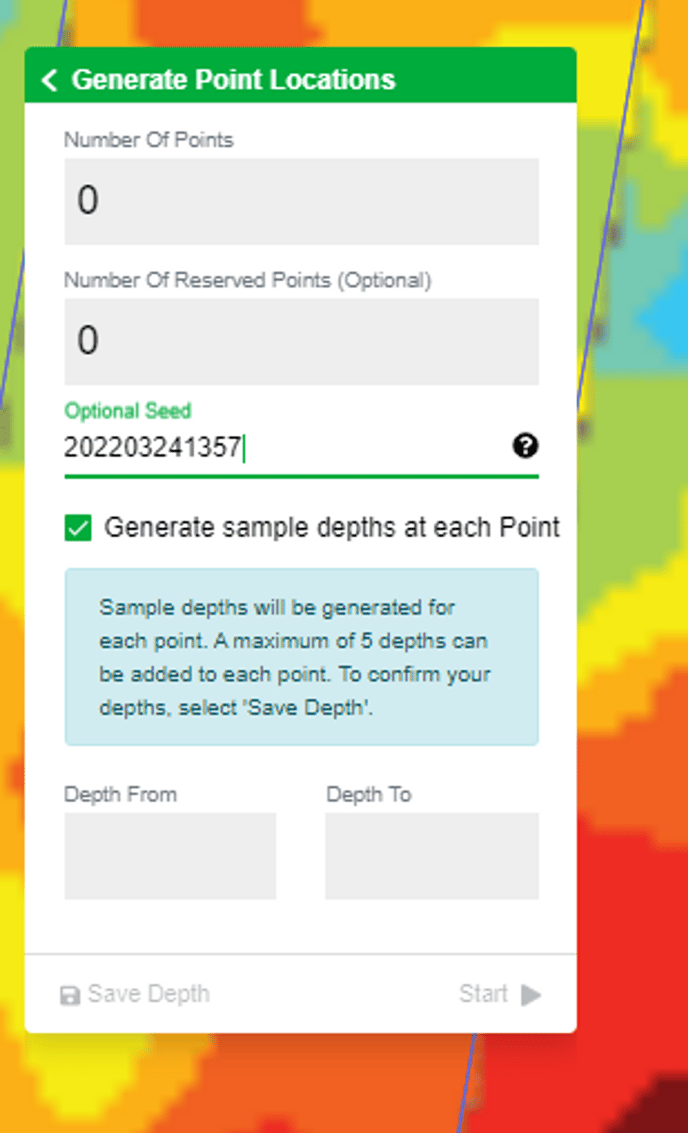
Task: Go back using the header chevron arrow
Action: (50, 80)
